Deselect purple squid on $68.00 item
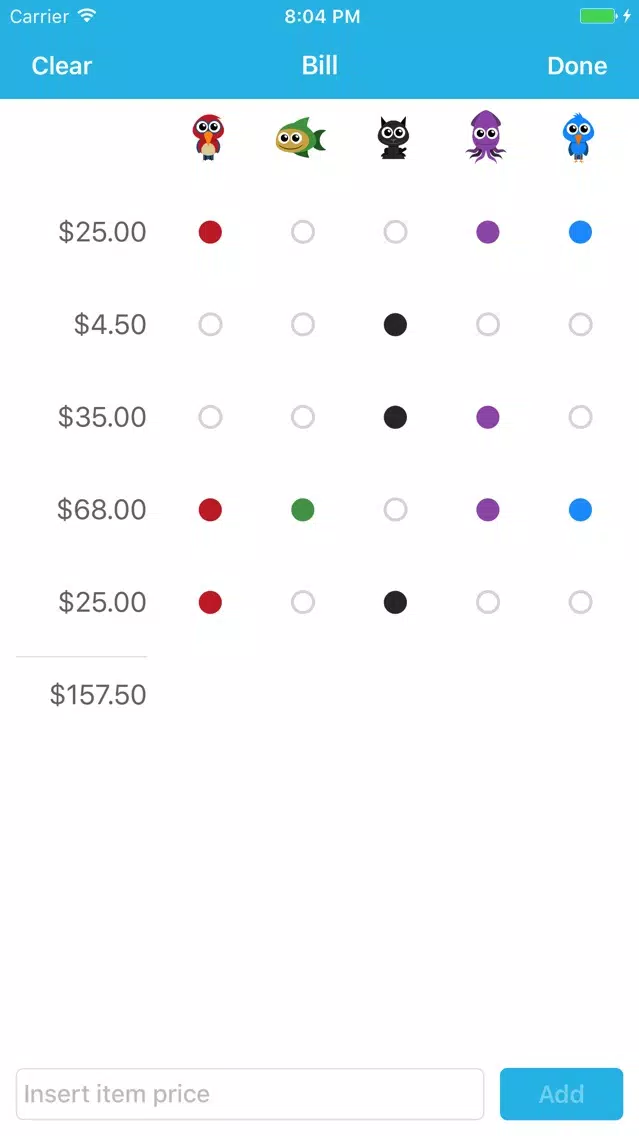This screenshot has width=639, height=1136. (x=488, y=510)
